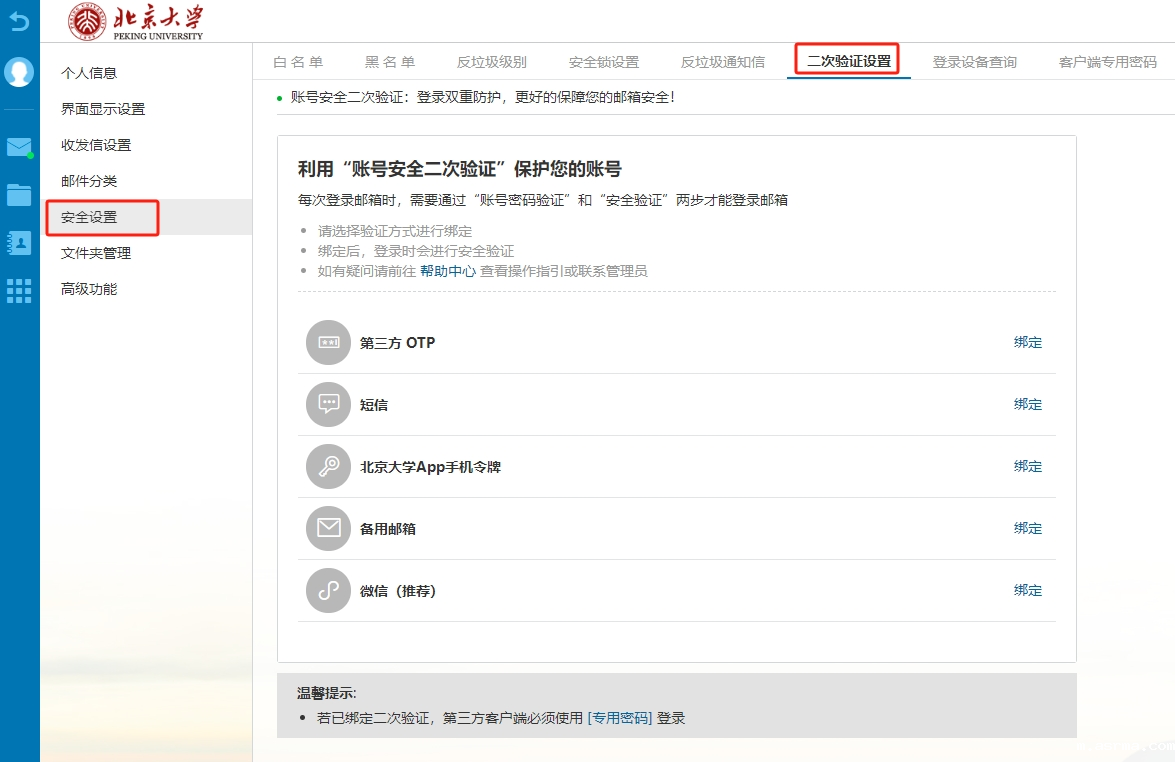Click the WeChat 微信 verification icon
Screen dimensions: 1175x762
328,591
